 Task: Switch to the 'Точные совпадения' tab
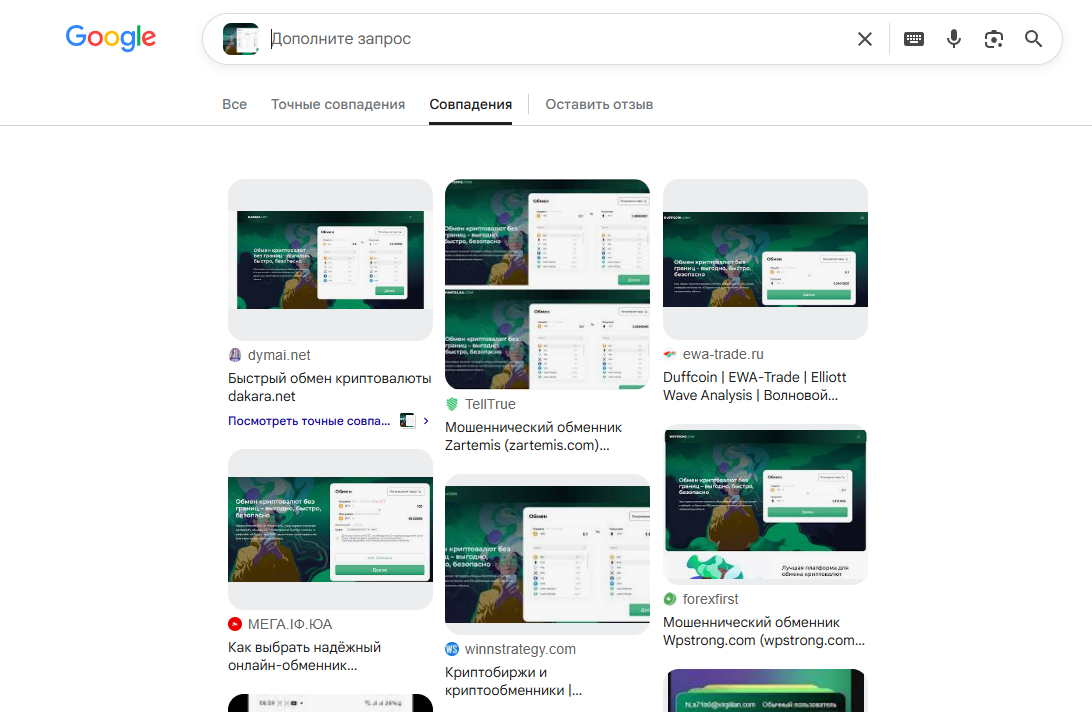(x=338, y=105)
